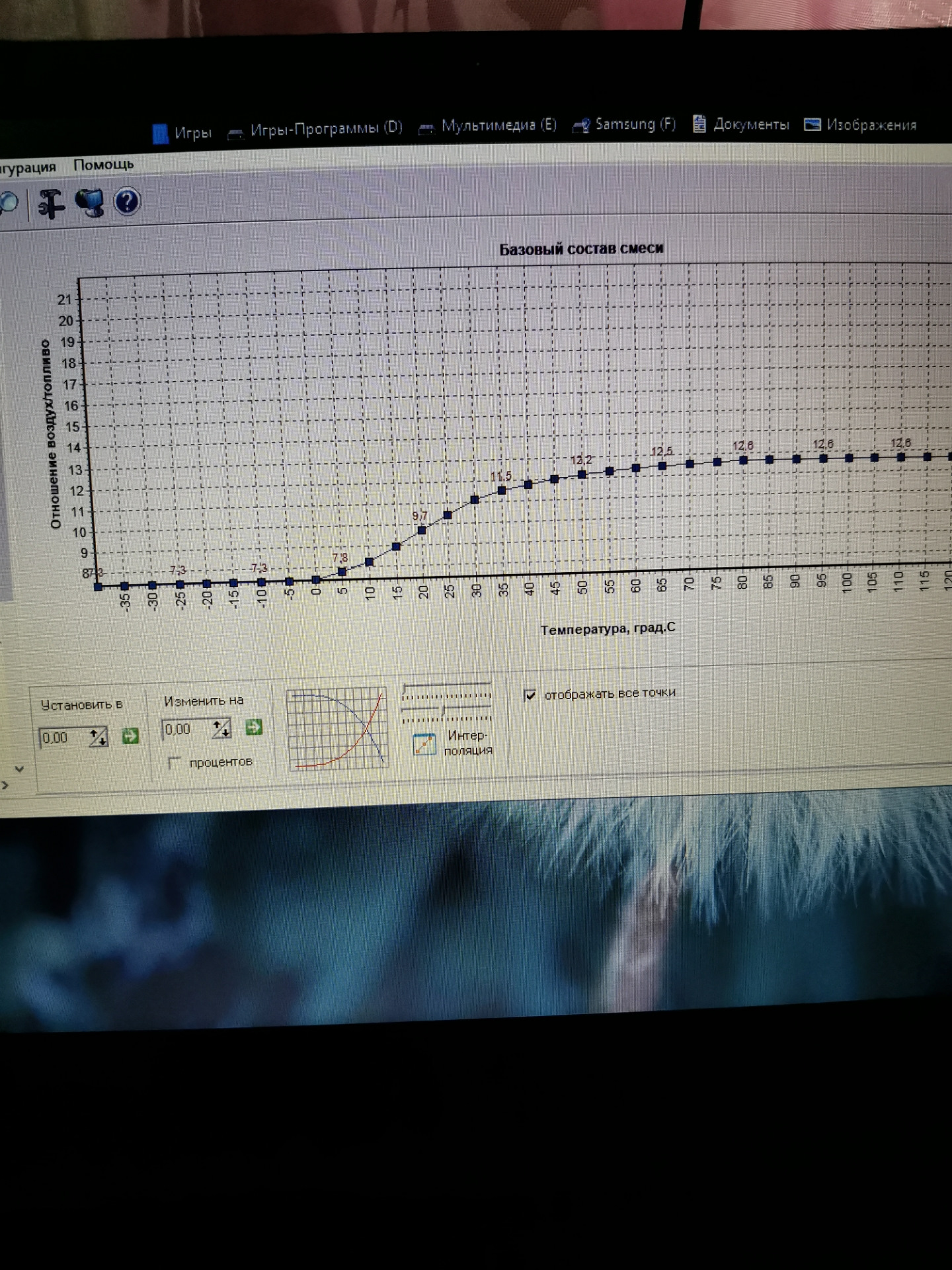The image size is (952, 1270).
Task: Toggle отображать все точки checkbox
Action: click(530, 695)
